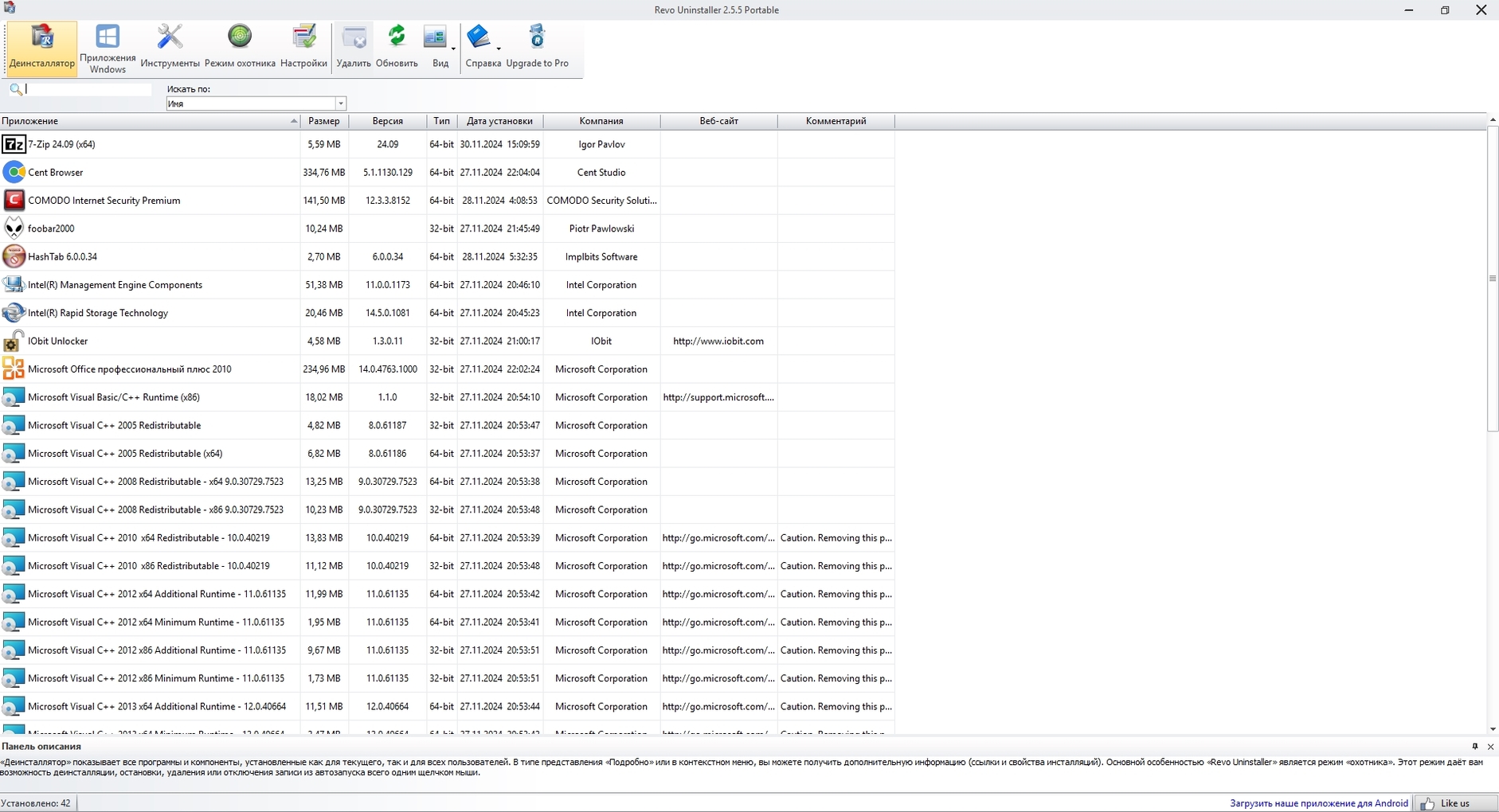Click the Like us button

coord(1454,803)
